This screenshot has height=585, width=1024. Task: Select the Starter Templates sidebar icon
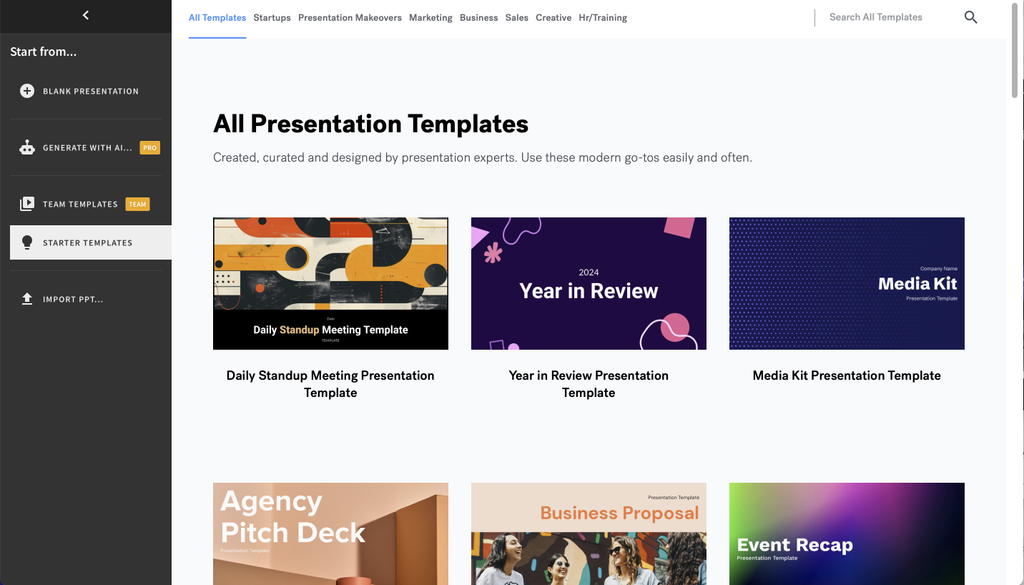coord(25,242)
